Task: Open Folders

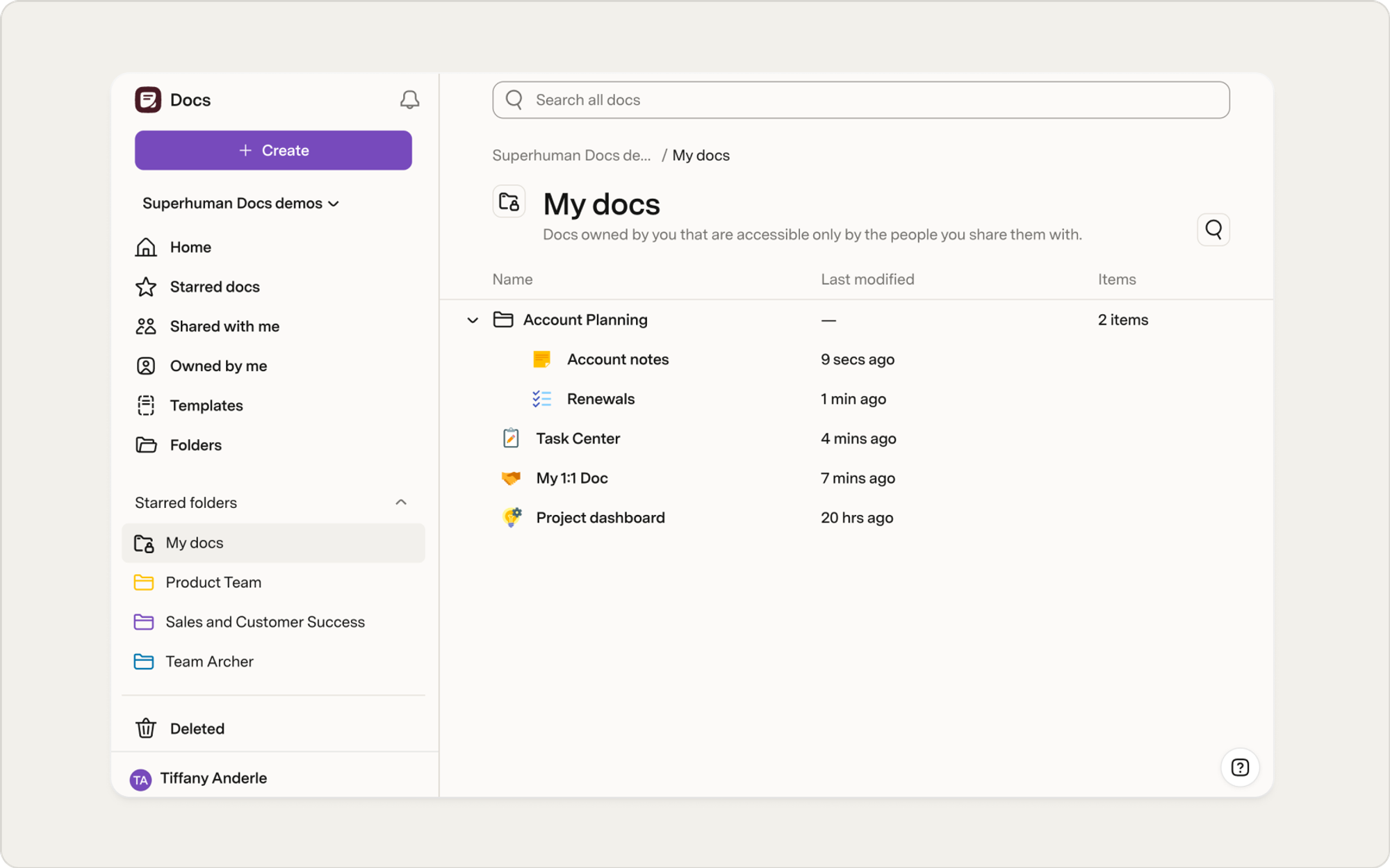Action: (196, 445)
